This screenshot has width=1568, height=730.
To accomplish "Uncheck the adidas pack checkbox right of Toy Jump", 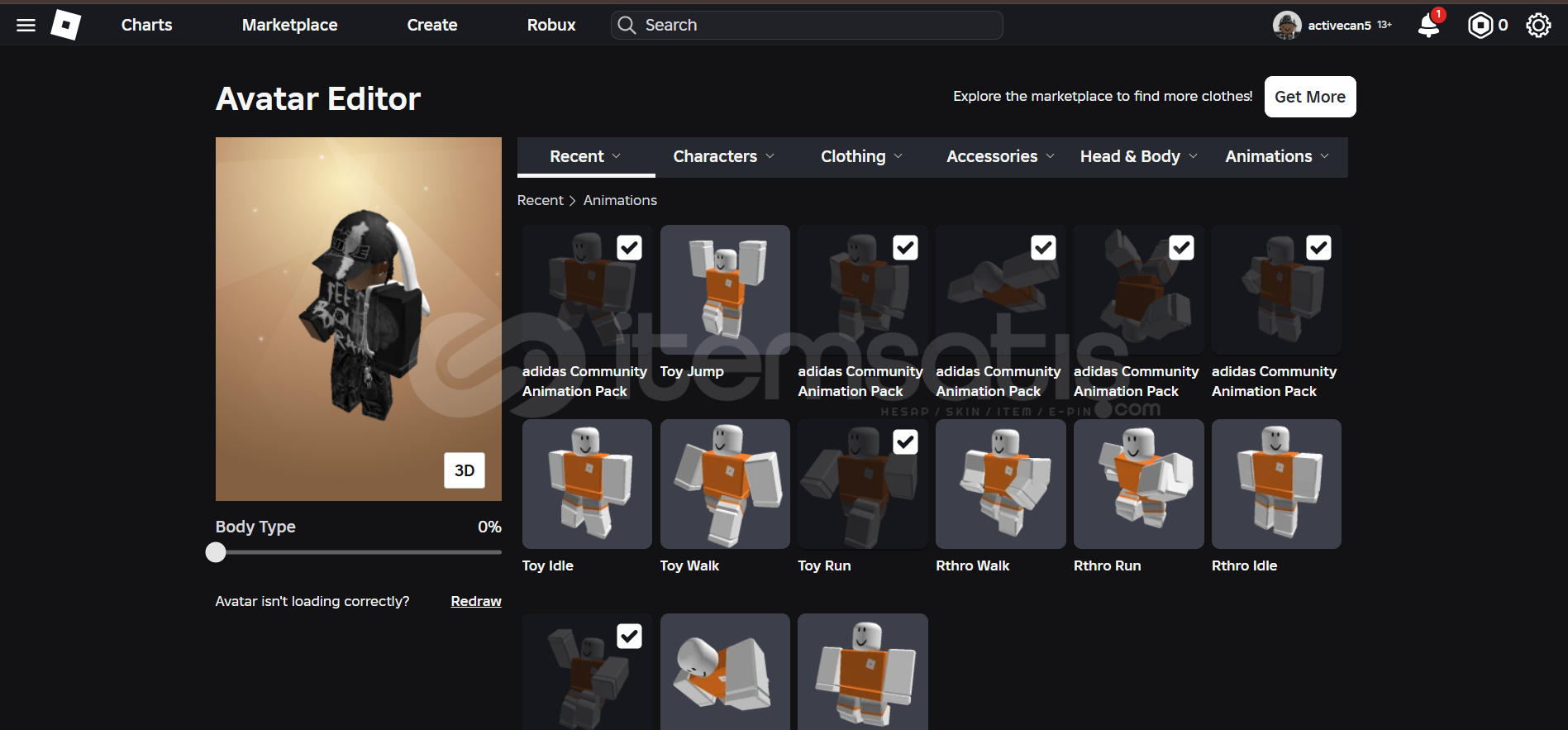I will 906,248.
